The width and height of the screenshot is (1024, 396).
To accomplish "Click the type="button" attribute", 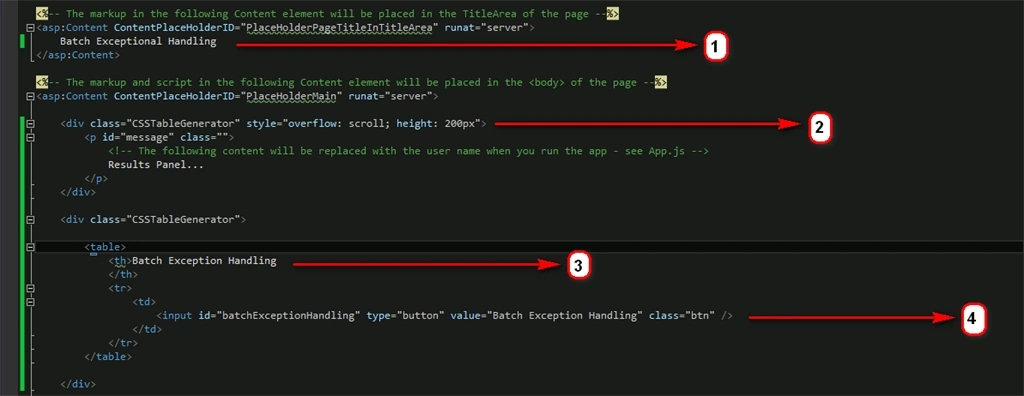I will pyautogui.click(x=406, y=316).
